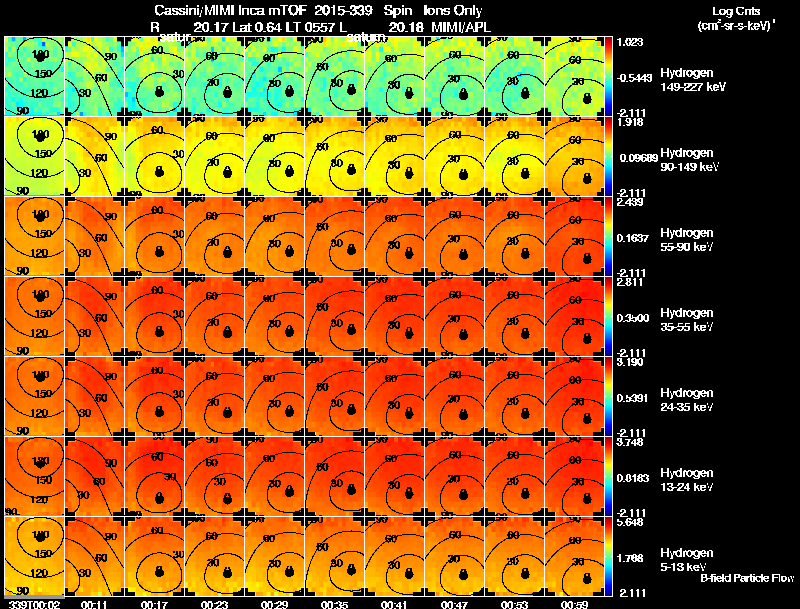The image size is (800, 609).
Task: Select the 00:23 time label
Action: pos(214,604)
